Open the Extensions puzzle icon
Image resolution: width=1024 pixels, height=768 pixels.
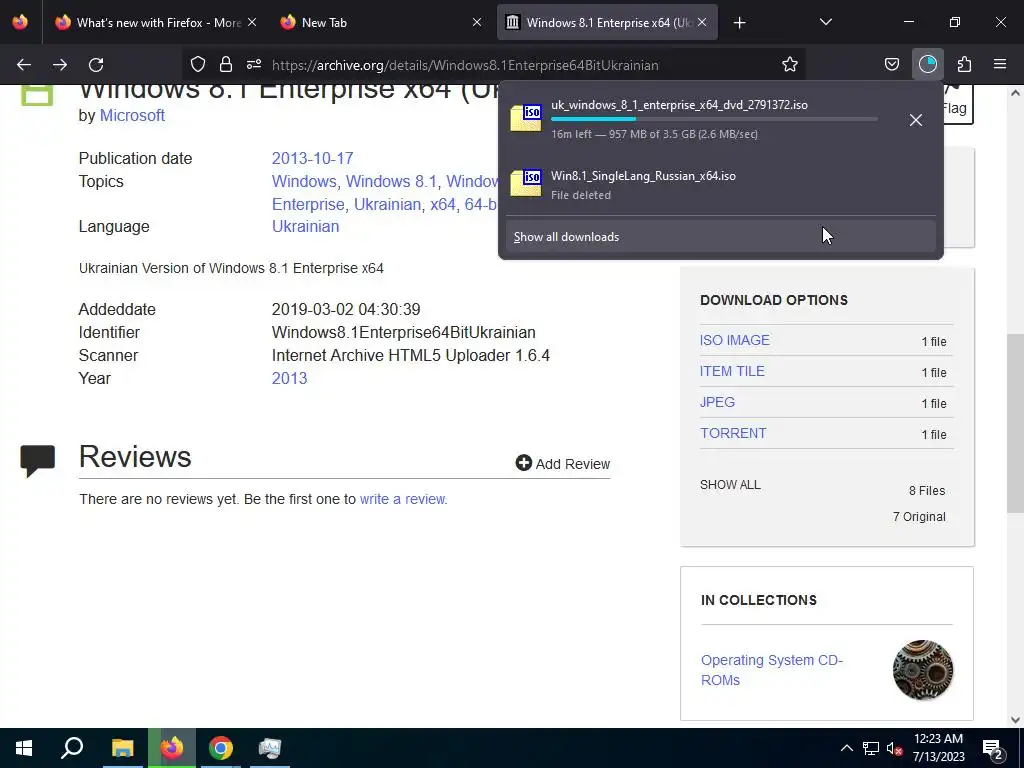click(x=964, y=65)
